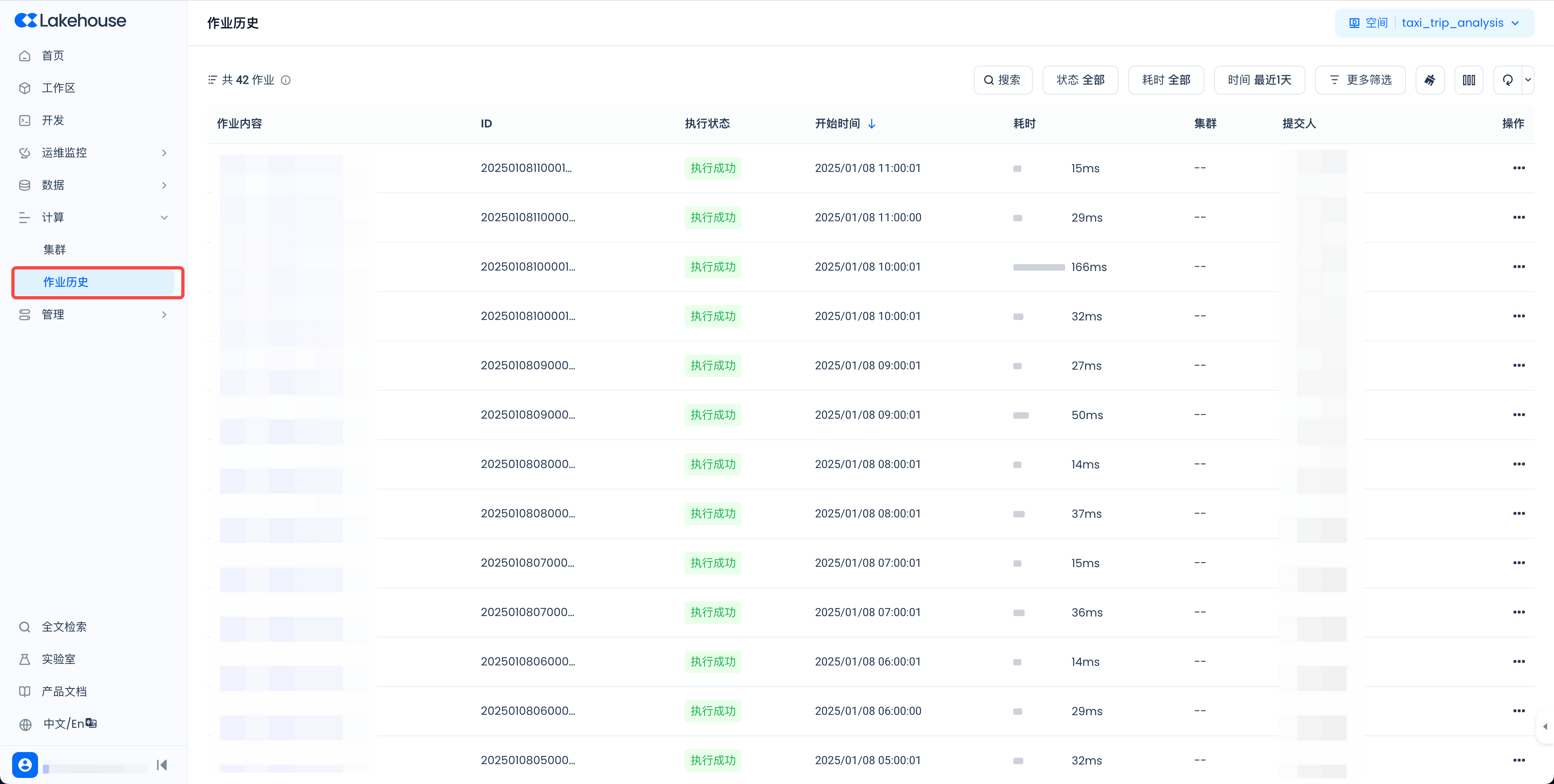Click the 搜索 button
Screen dimensions: 1554x784
tap(1003, 80)
